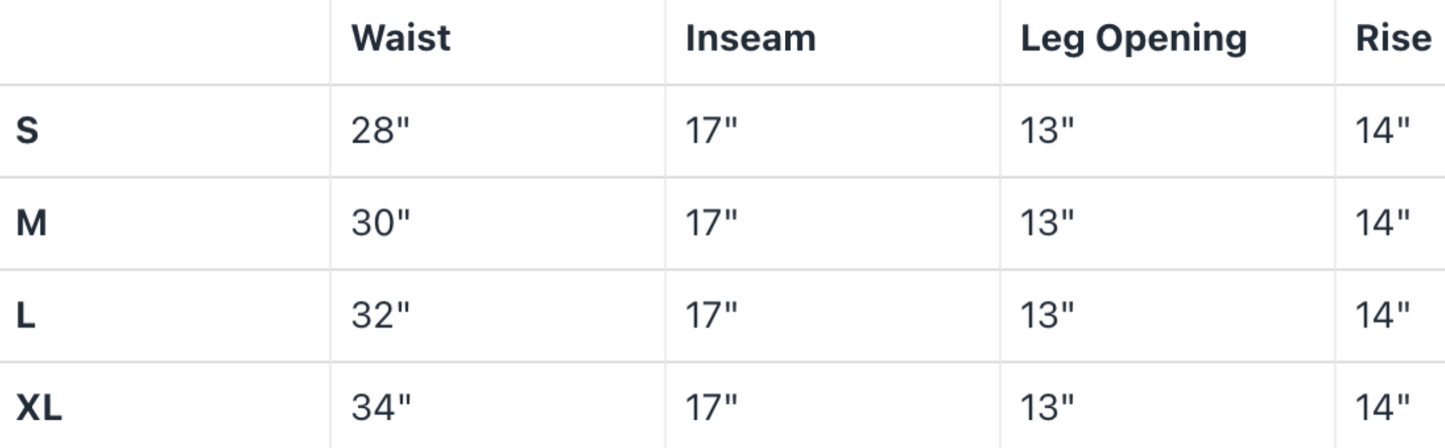1445x448 pixels.
Task: Click the 14" rise value for size S
Action: (1382, 130)
